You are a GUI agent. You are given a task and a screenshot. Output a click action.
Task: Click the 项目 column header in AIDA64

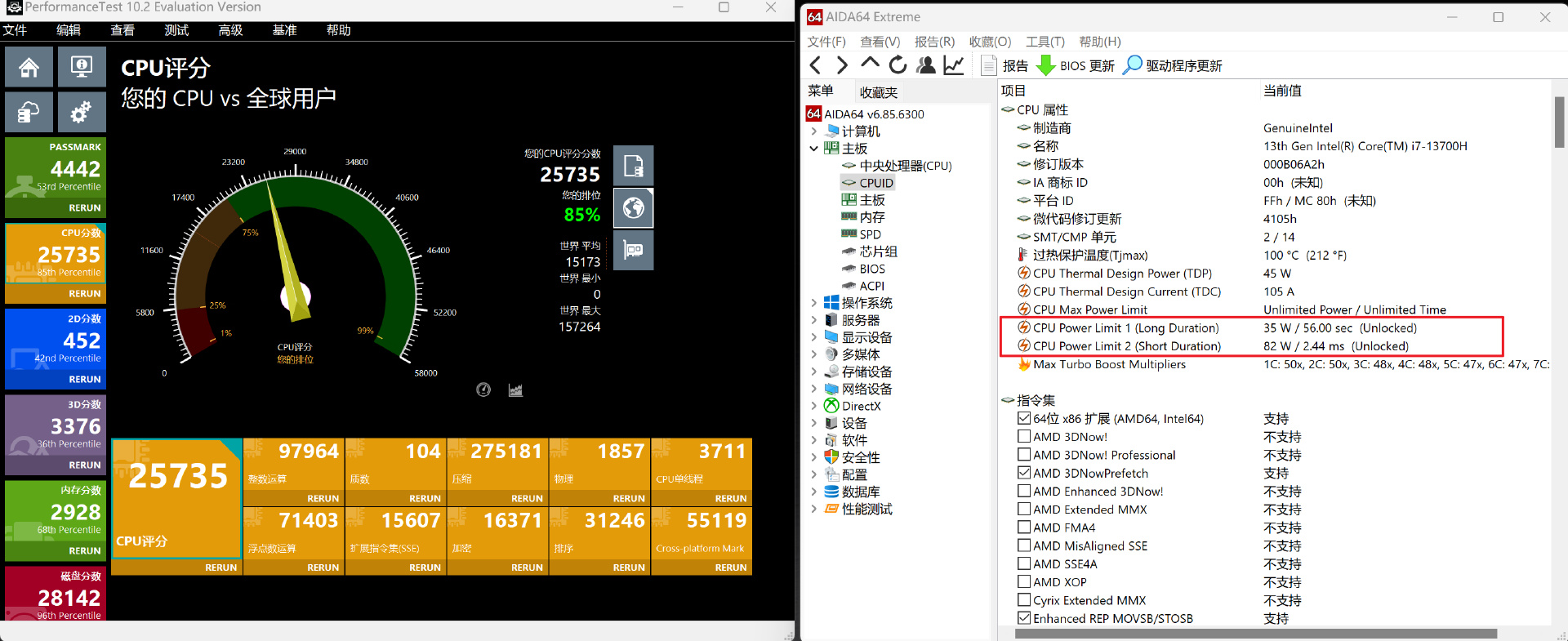[x=1013, y=91]
